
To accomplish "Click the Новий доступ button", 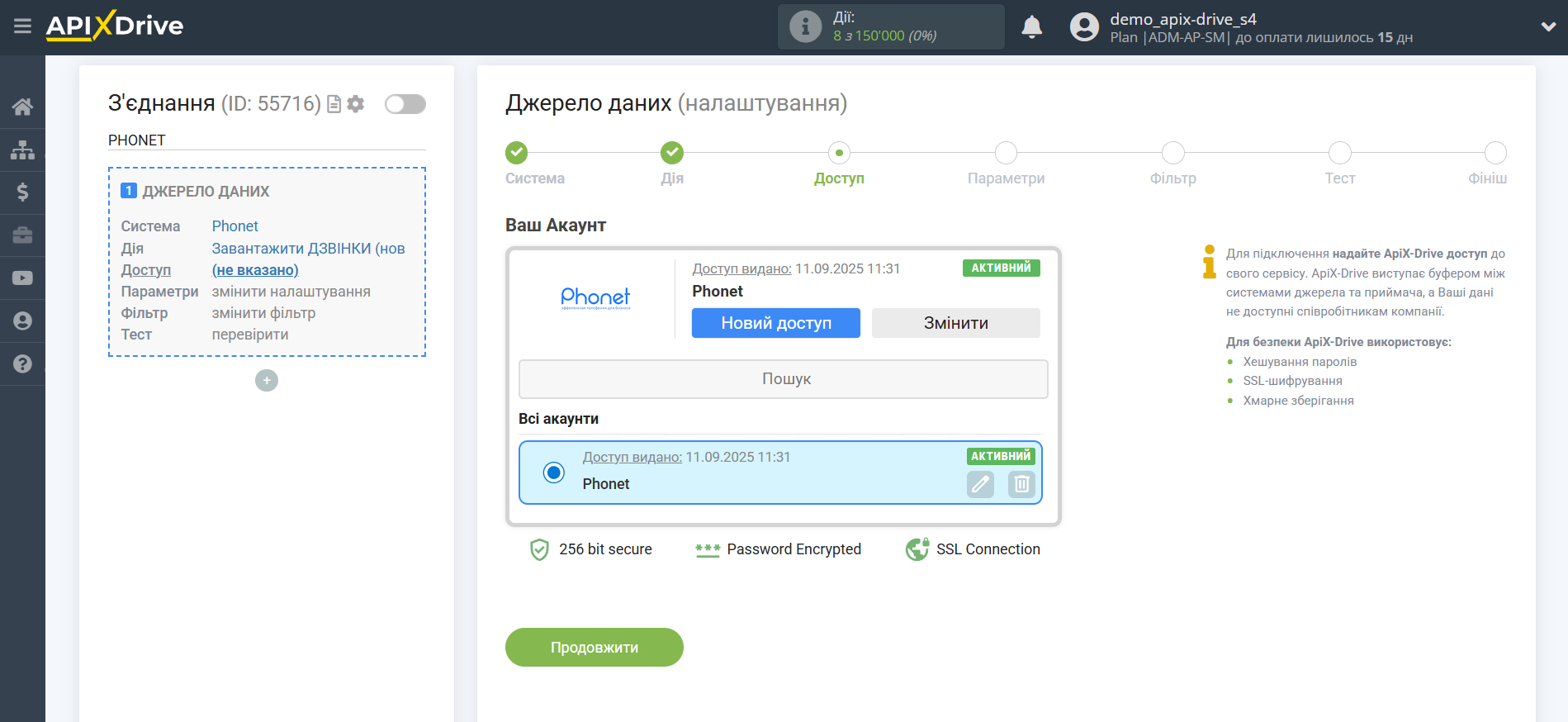I will [x=776, y=323].
